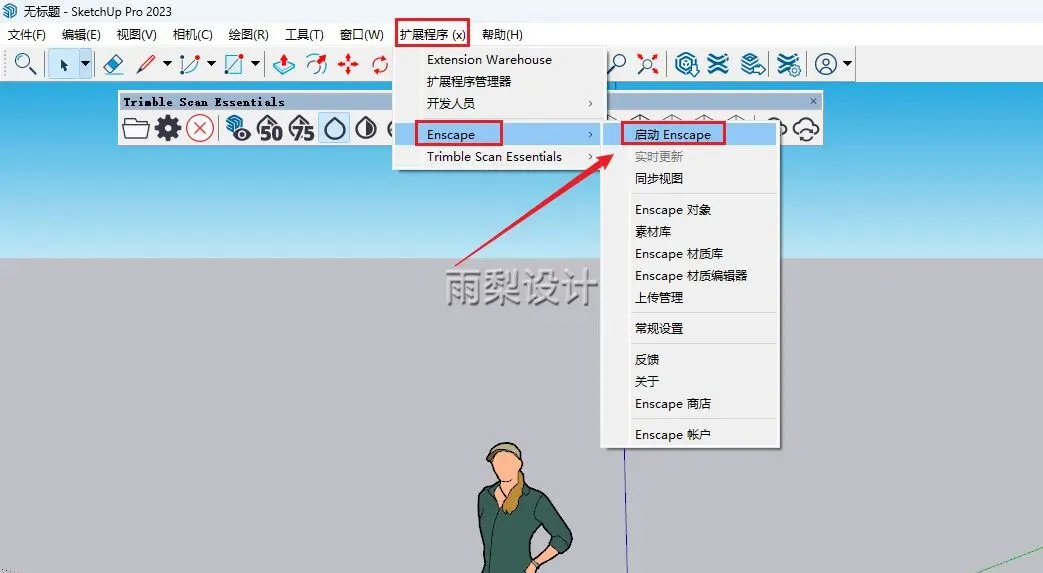Click 关于 about entry

(x=690, y=381)
